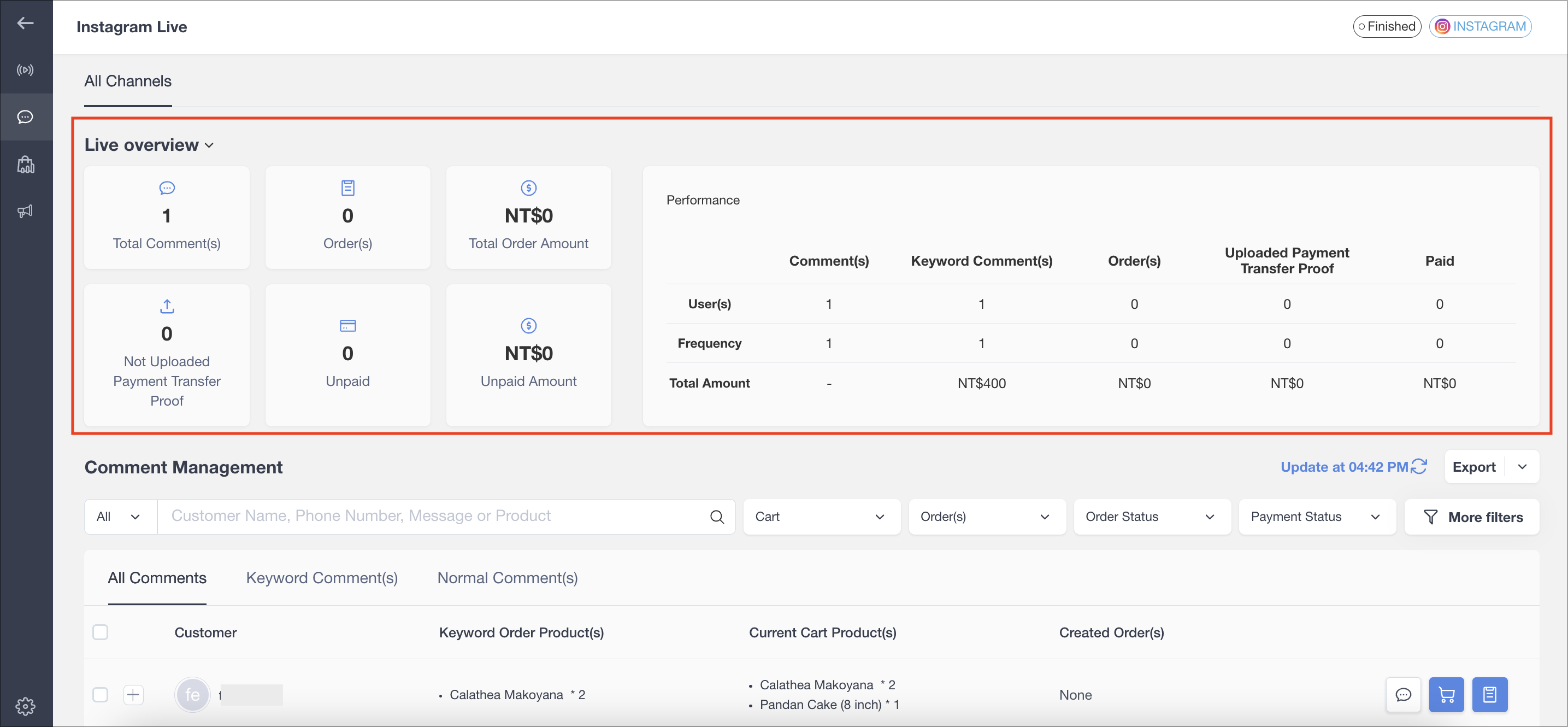The width and height of the screenshot is (1568, 727).
Task: Open the Export options dropdown arrow
Action: point(1522,467)
